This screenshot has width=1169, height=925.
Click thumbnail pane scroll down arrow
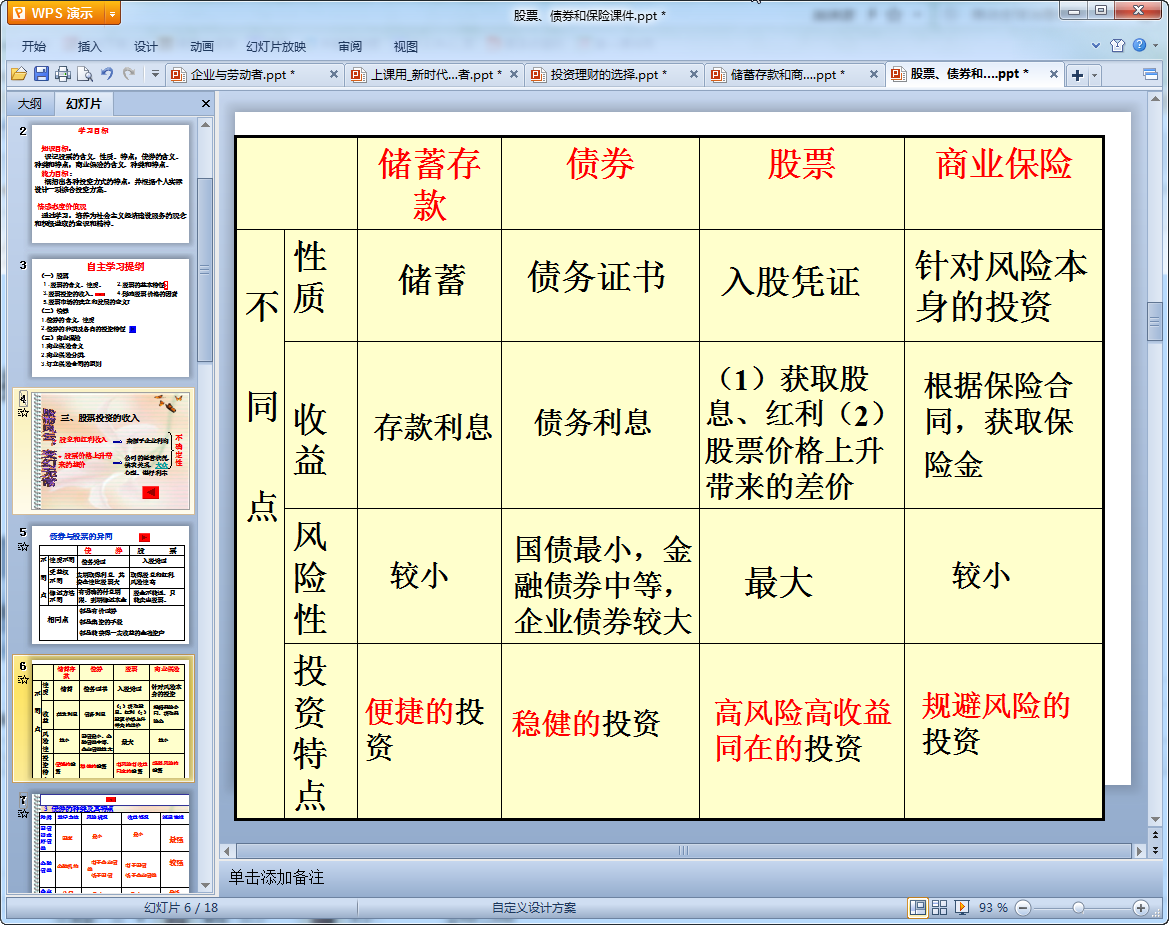pyautogui.click(x=205, y=885)
